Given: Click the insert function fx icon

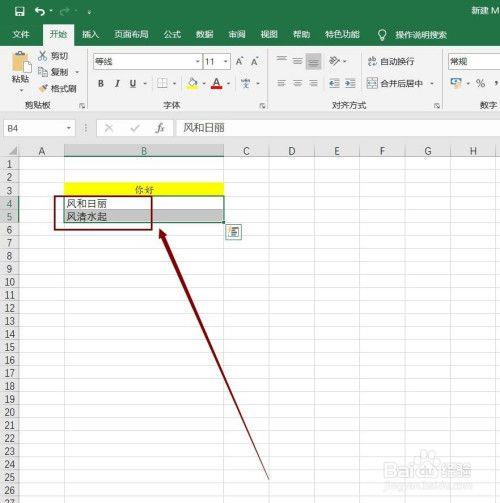Looking at the screenshot, I should coord(160,128).
